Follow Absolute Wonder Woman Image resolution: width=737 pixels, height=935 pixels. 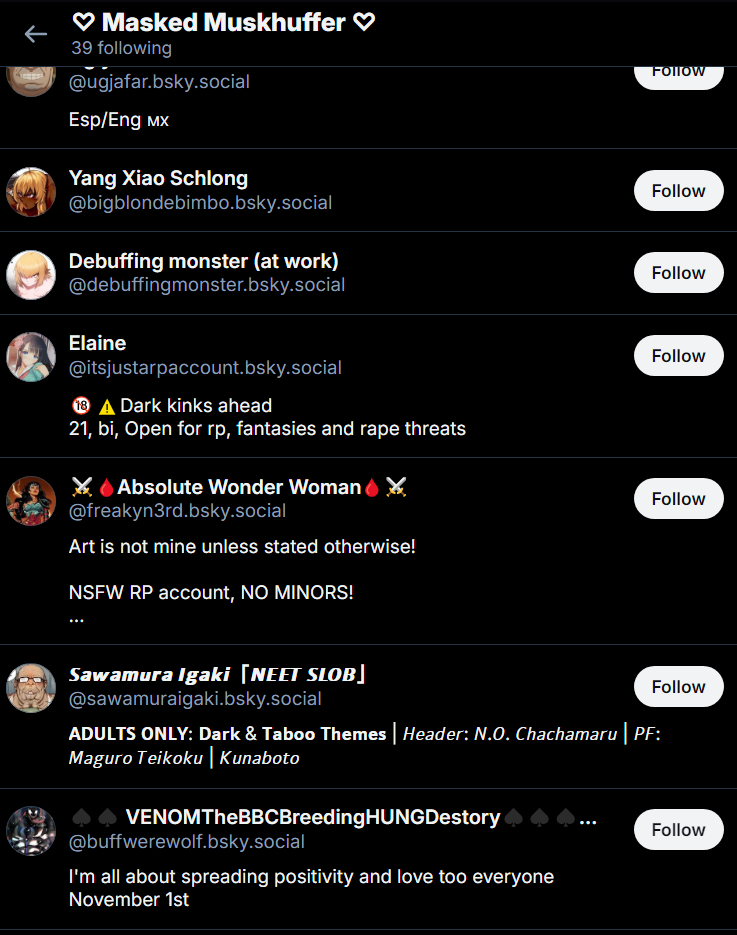[679, 499]
